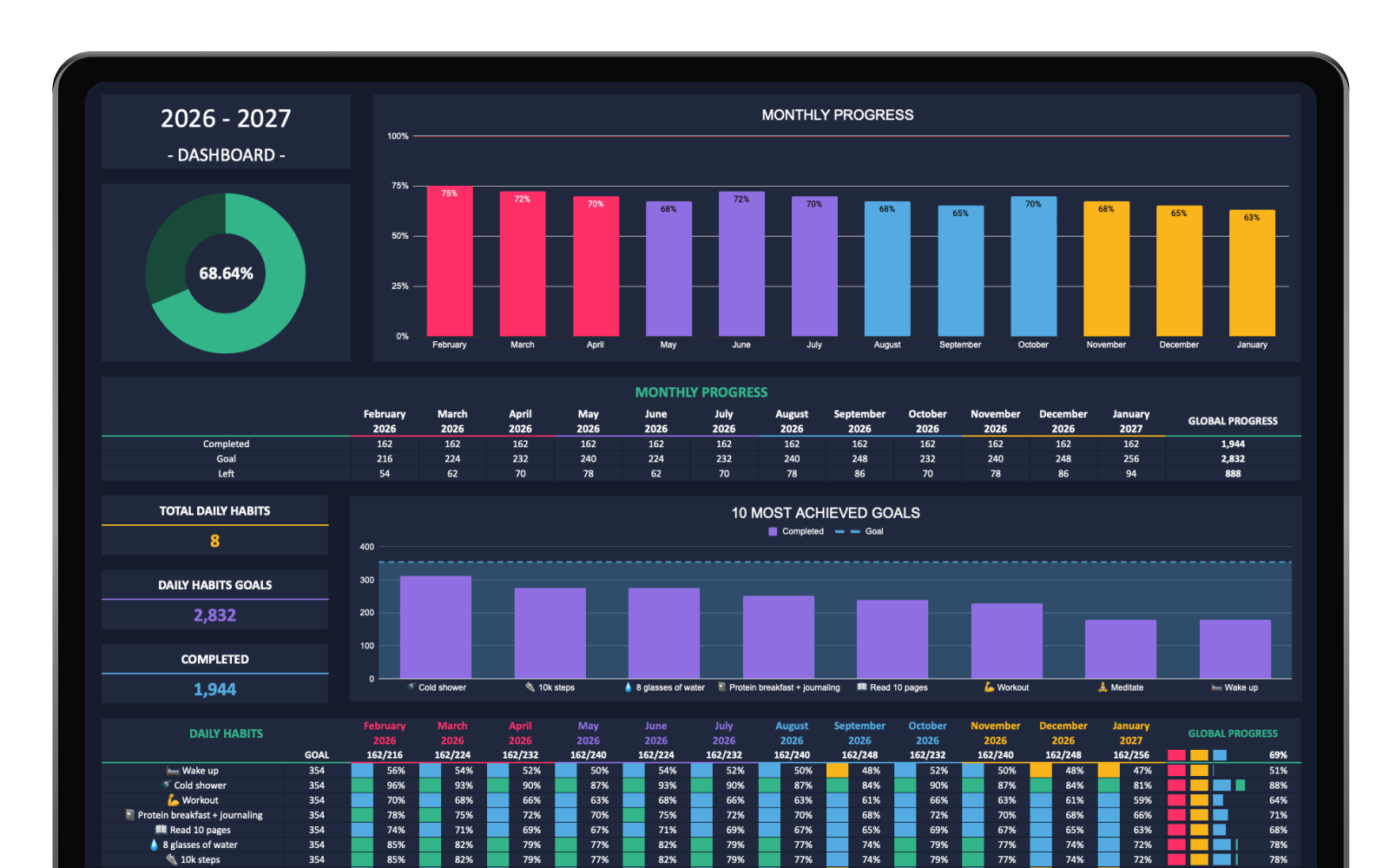This screenshot has height=868, width=1389.
Task: Click the "2026 - 2027" dashboard title
Action: [226, 118]
